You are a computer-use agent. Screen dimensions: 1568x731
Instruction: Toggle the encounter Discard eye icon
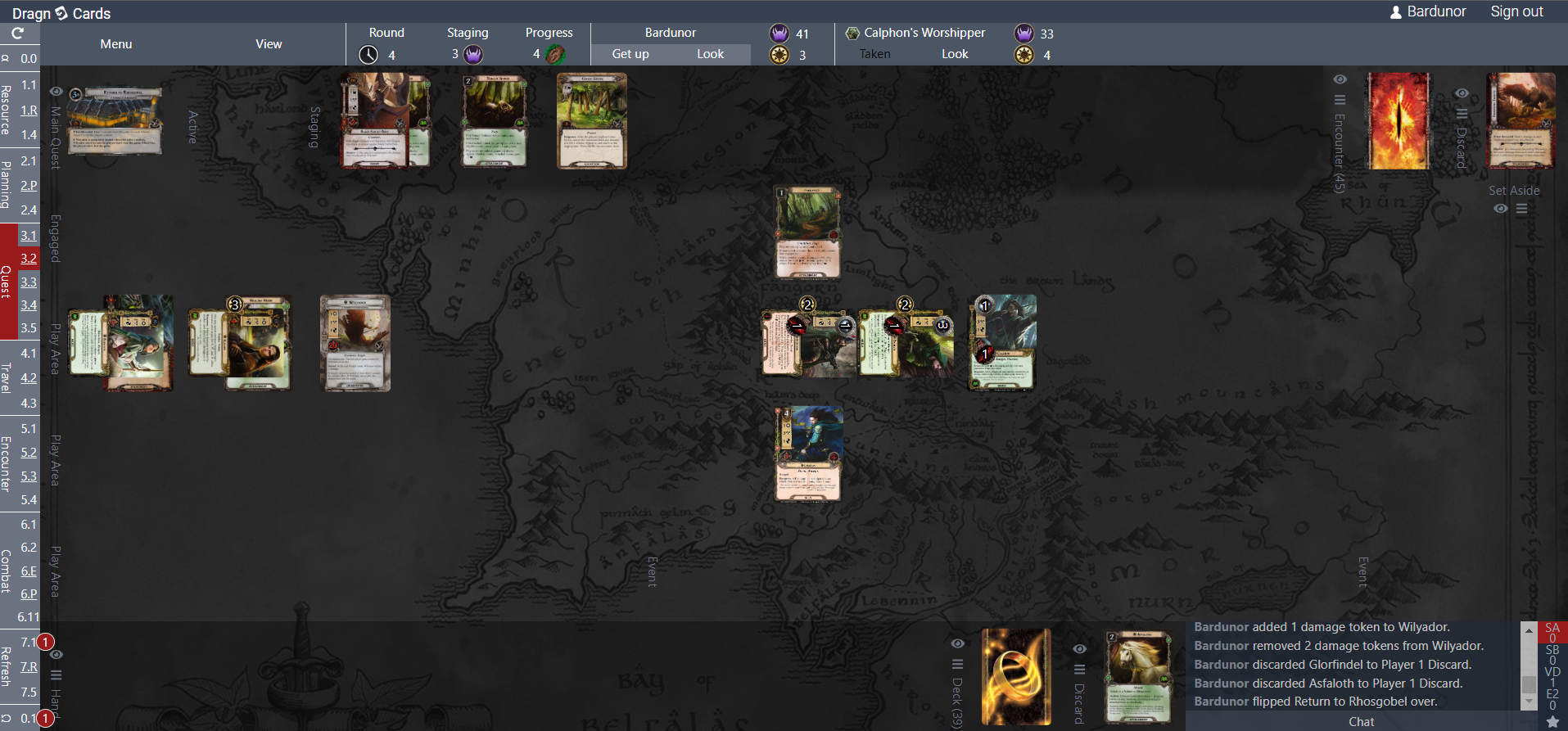[1462, 93]
